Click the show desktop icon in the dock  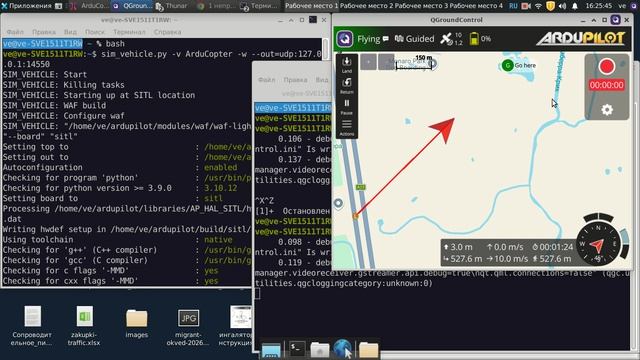(x=271, y=350)
